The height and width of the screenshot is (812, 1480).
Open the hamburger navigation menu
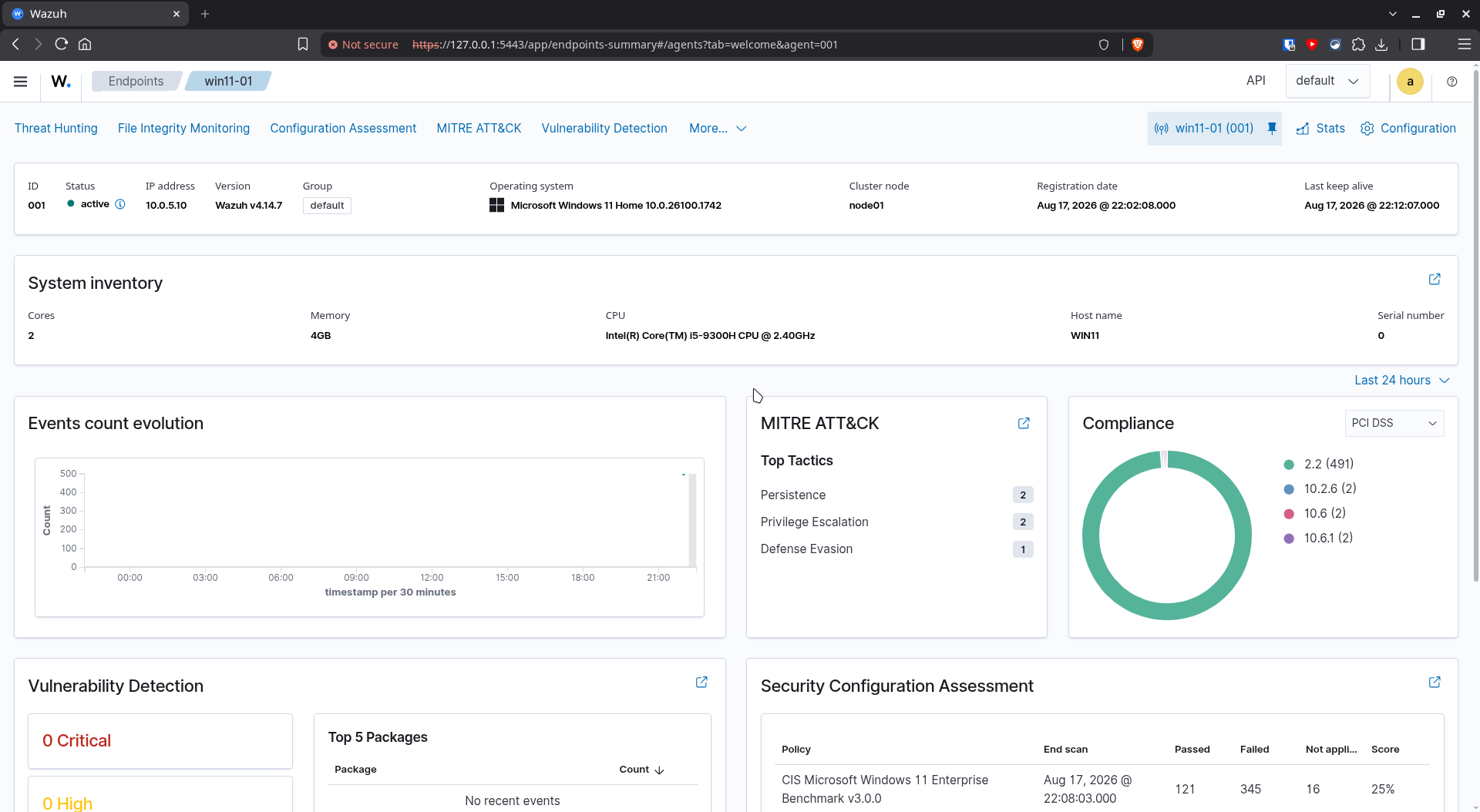click(21, 82)
